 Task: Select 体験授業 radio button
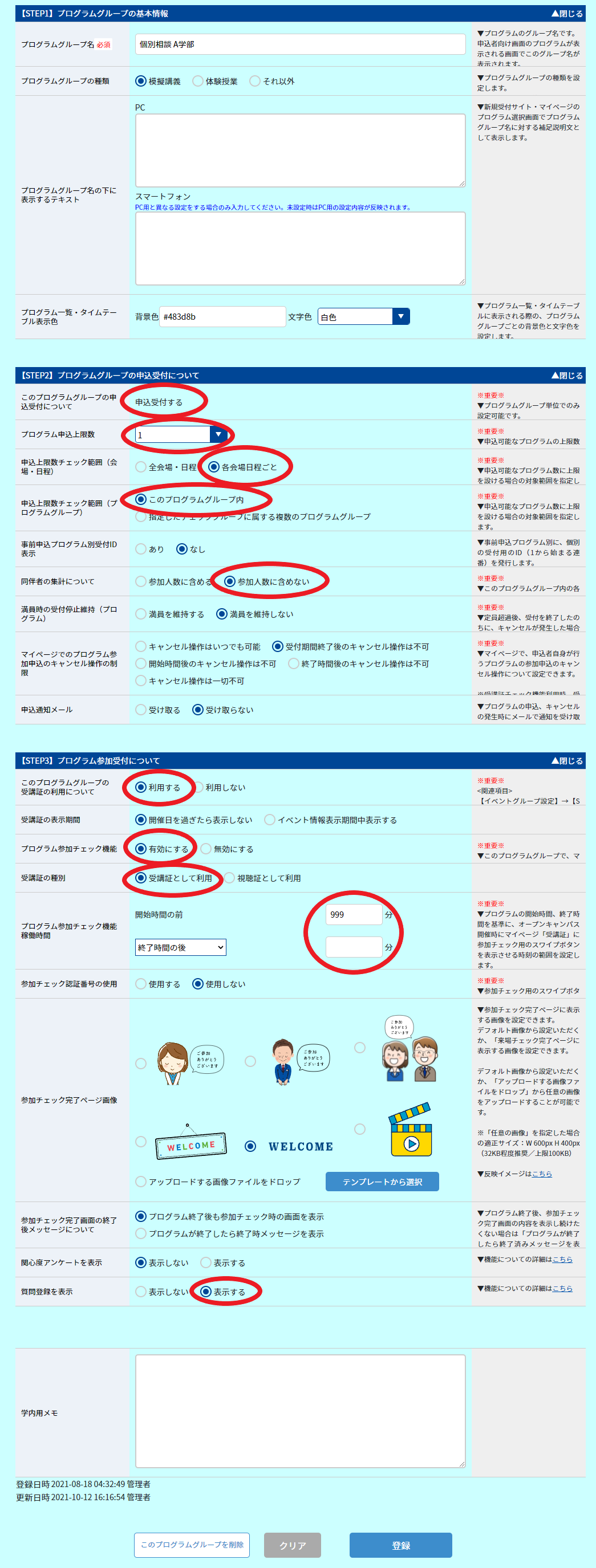pos(197,81)
